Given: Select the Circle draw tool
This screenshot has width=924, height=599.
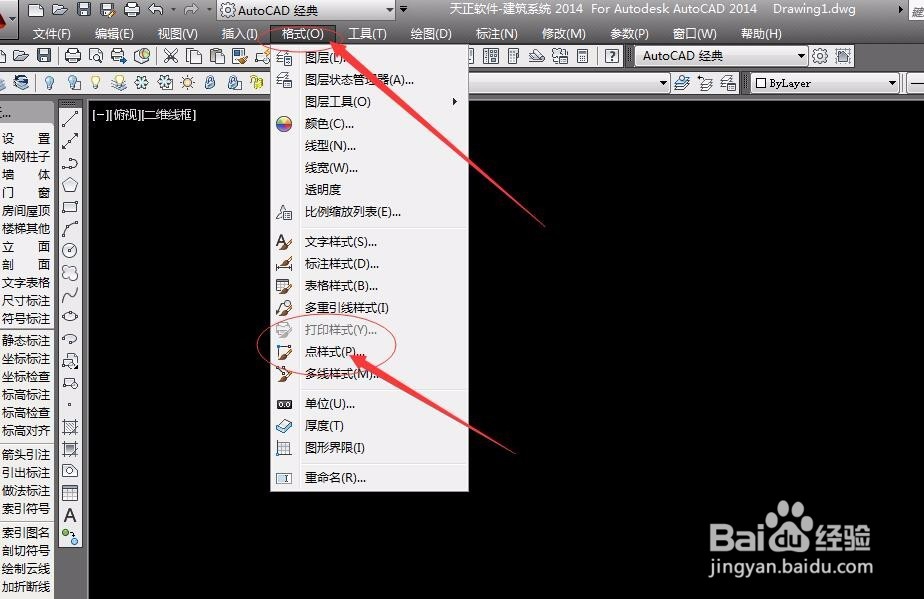Looking at the screenshot, I should 70,251.
